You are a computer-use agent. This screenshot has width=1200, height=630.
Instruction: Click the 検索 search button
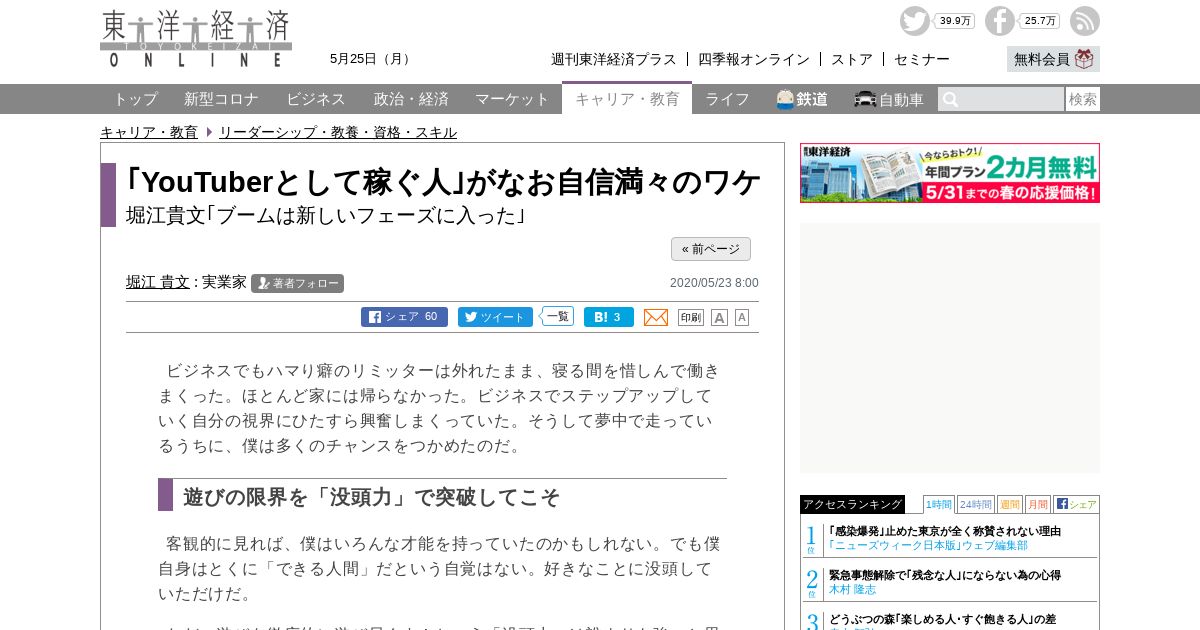coord(1083,99)
